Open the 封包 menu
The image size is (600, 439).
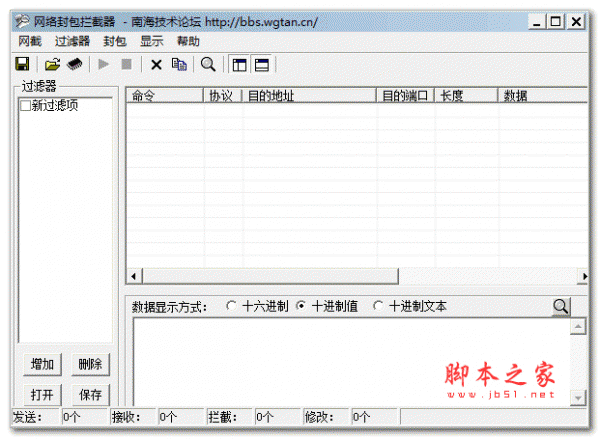115,41
